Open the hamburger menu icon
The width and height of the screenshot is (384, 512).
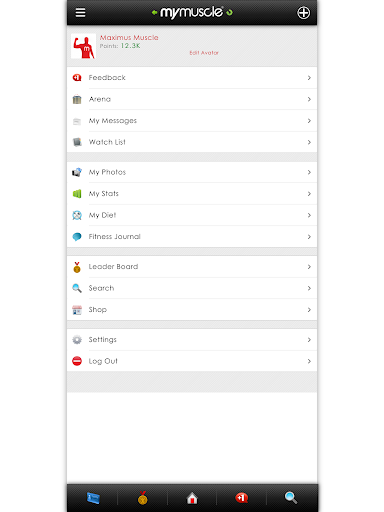[x=80, y=13]
